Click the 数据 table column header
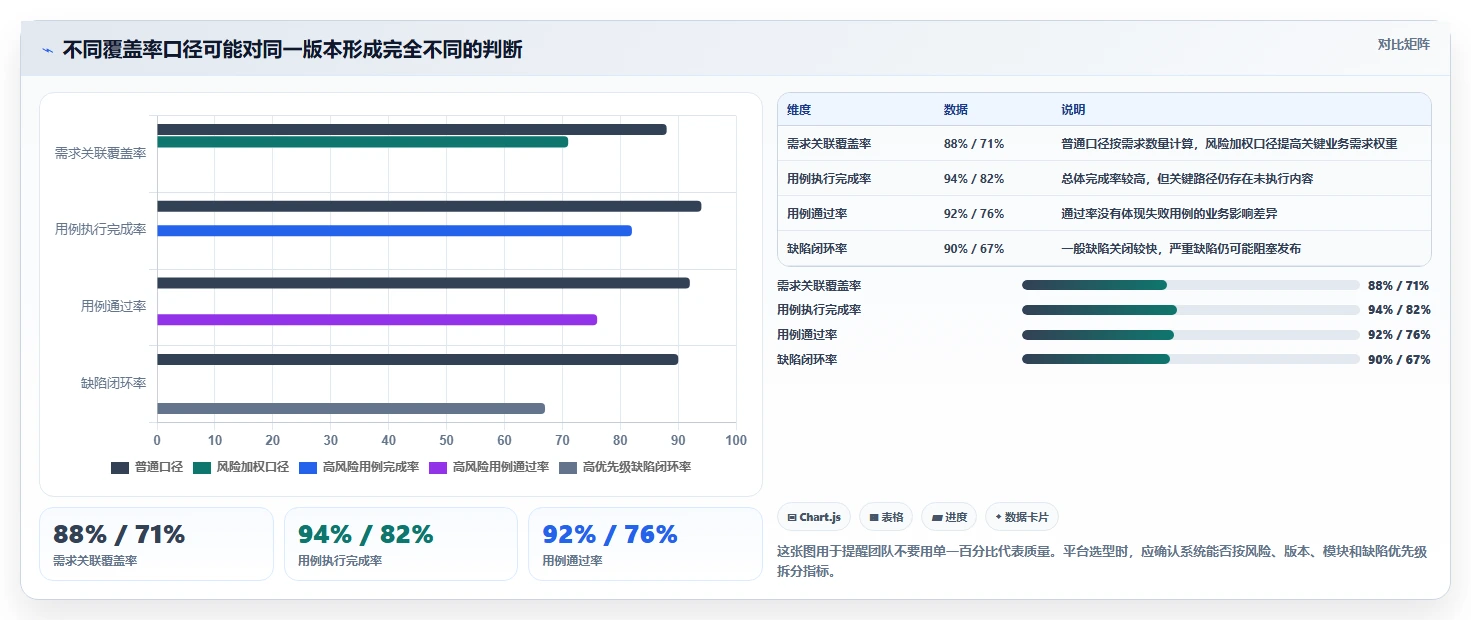The image size is (1471, 620). pyautogui.click(x=956, y=110)
